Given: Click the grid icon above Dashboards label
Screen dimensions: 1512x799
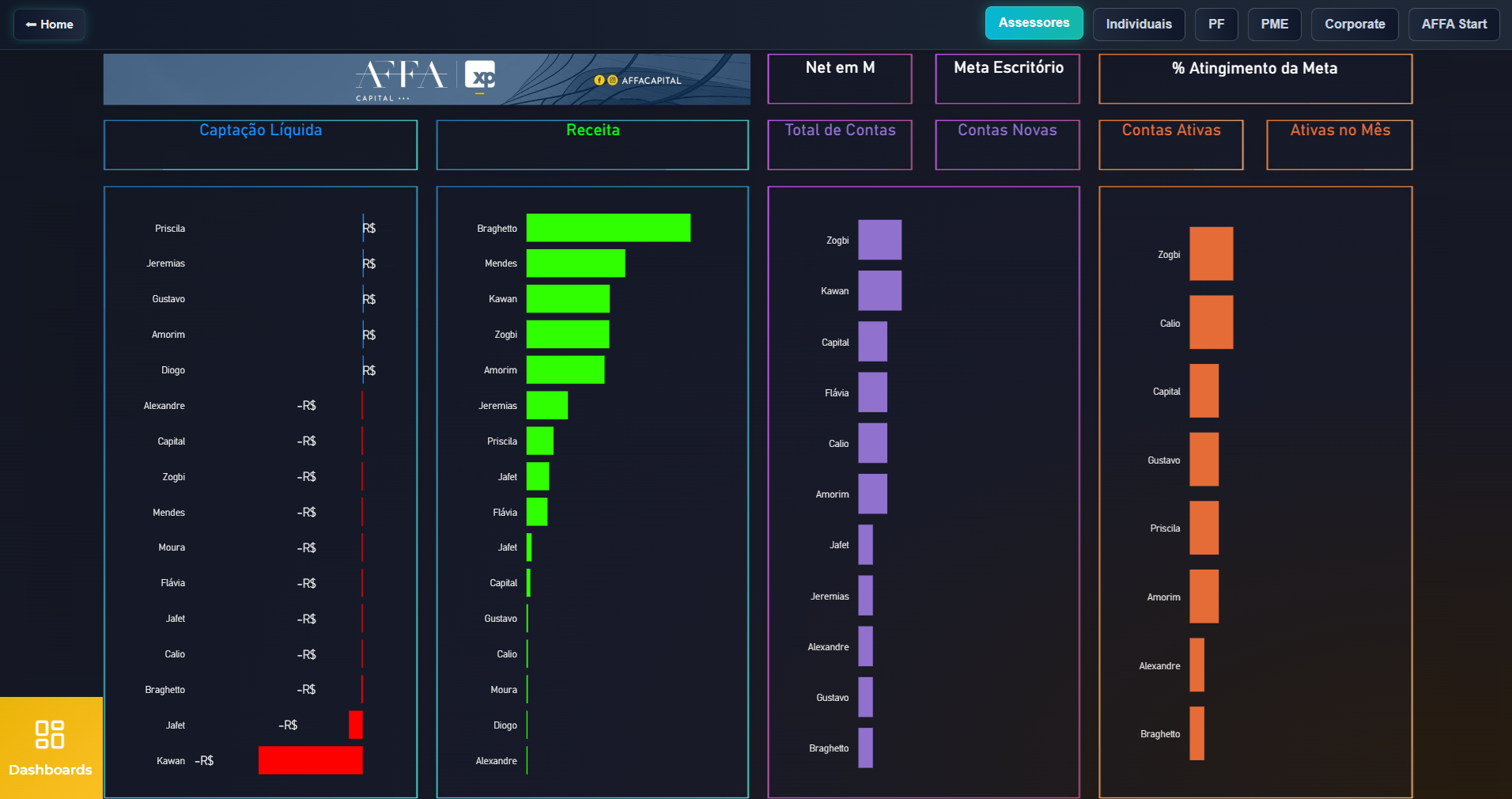Looking at the screenshot, I should [x=50, y=736].
